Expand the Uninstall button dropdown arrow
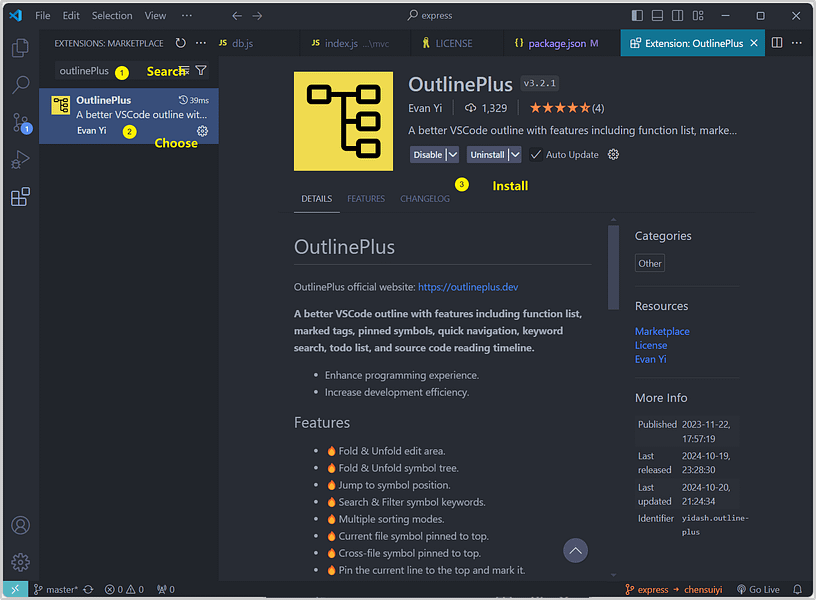The width and height of the screenshot is (816, 600). pyautogui.click(x=514, y=155)
